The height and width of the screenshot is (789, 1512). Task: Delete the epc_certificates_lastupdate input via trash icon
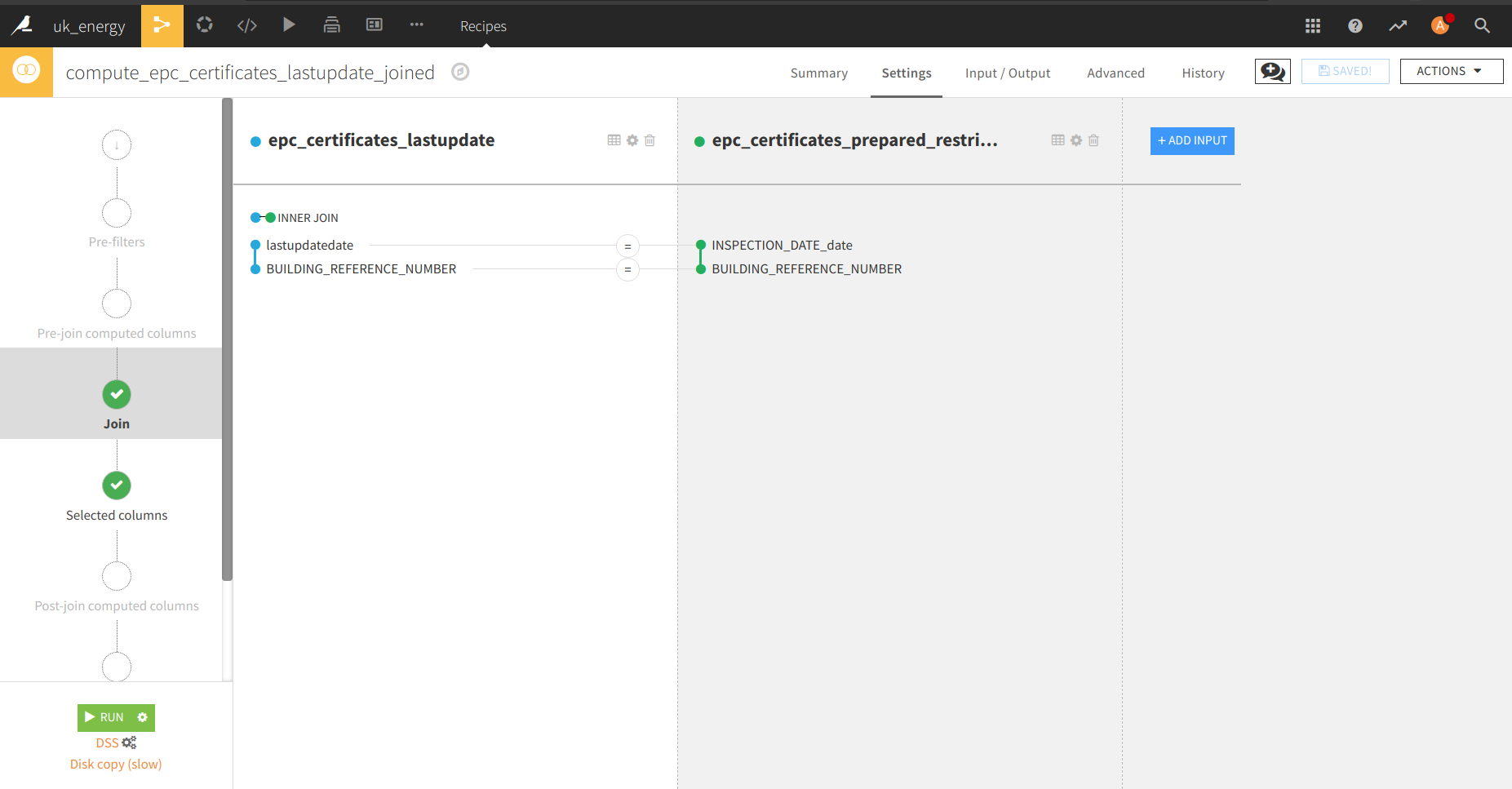(x=650, y=140)
